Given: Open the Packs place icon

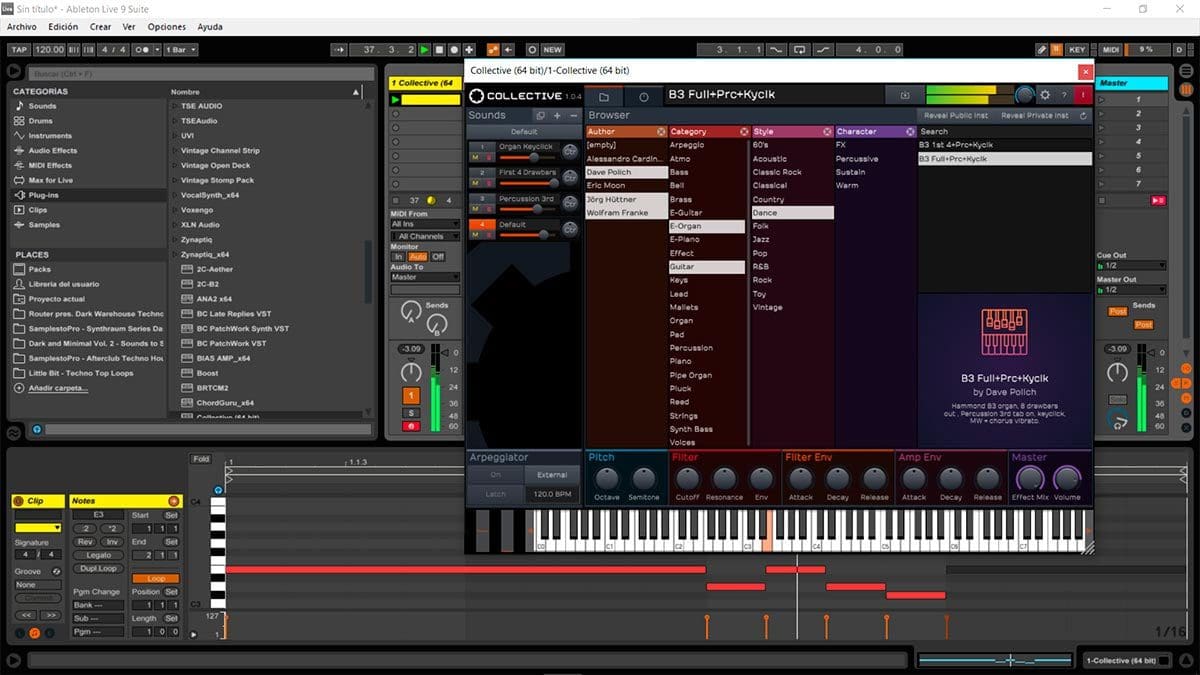Looking at the screenshot, I should point(19,269).
